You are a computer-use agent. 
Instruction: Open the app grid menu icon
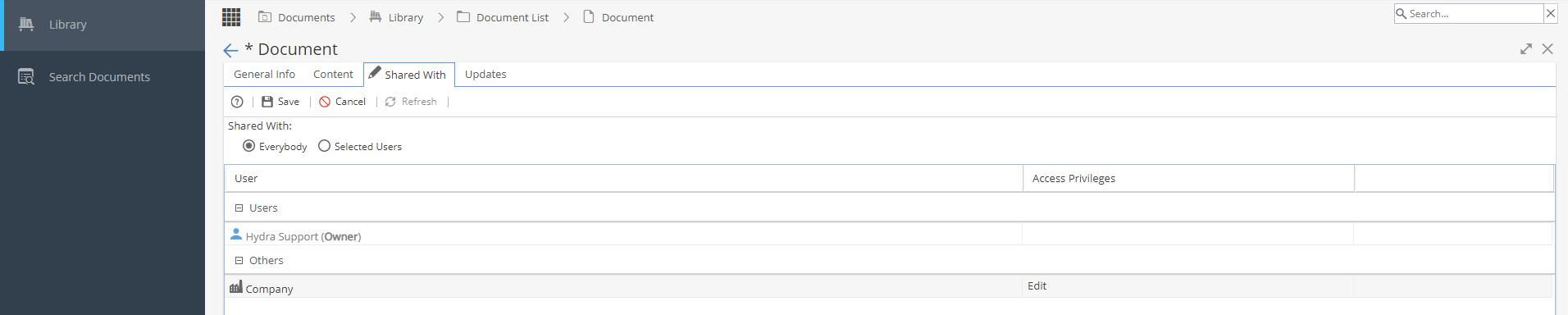coord(231,16)
